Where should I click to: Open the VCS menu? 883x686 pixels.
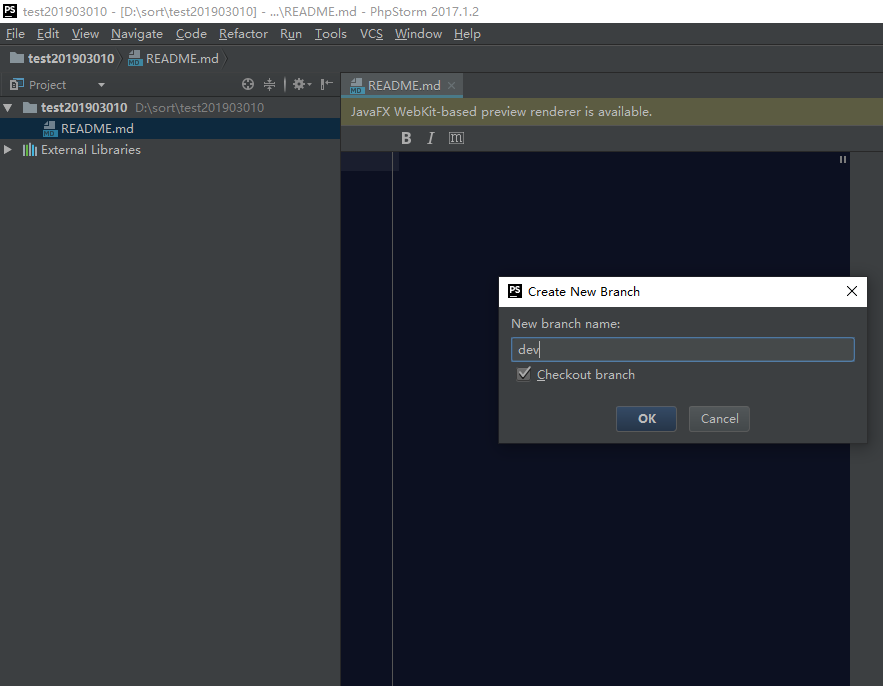pos(371,34)
